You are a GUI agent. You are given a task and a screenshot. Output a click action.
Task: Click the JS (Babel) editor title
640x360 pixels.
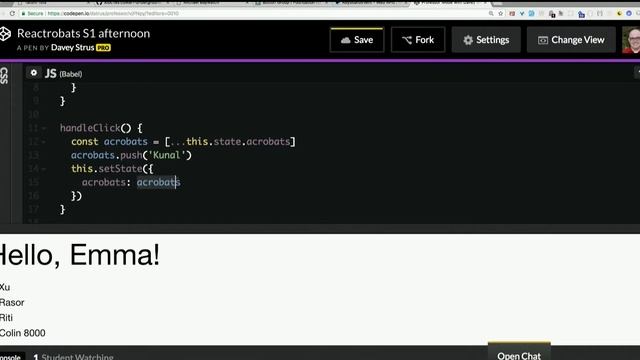tap(63, 73)
